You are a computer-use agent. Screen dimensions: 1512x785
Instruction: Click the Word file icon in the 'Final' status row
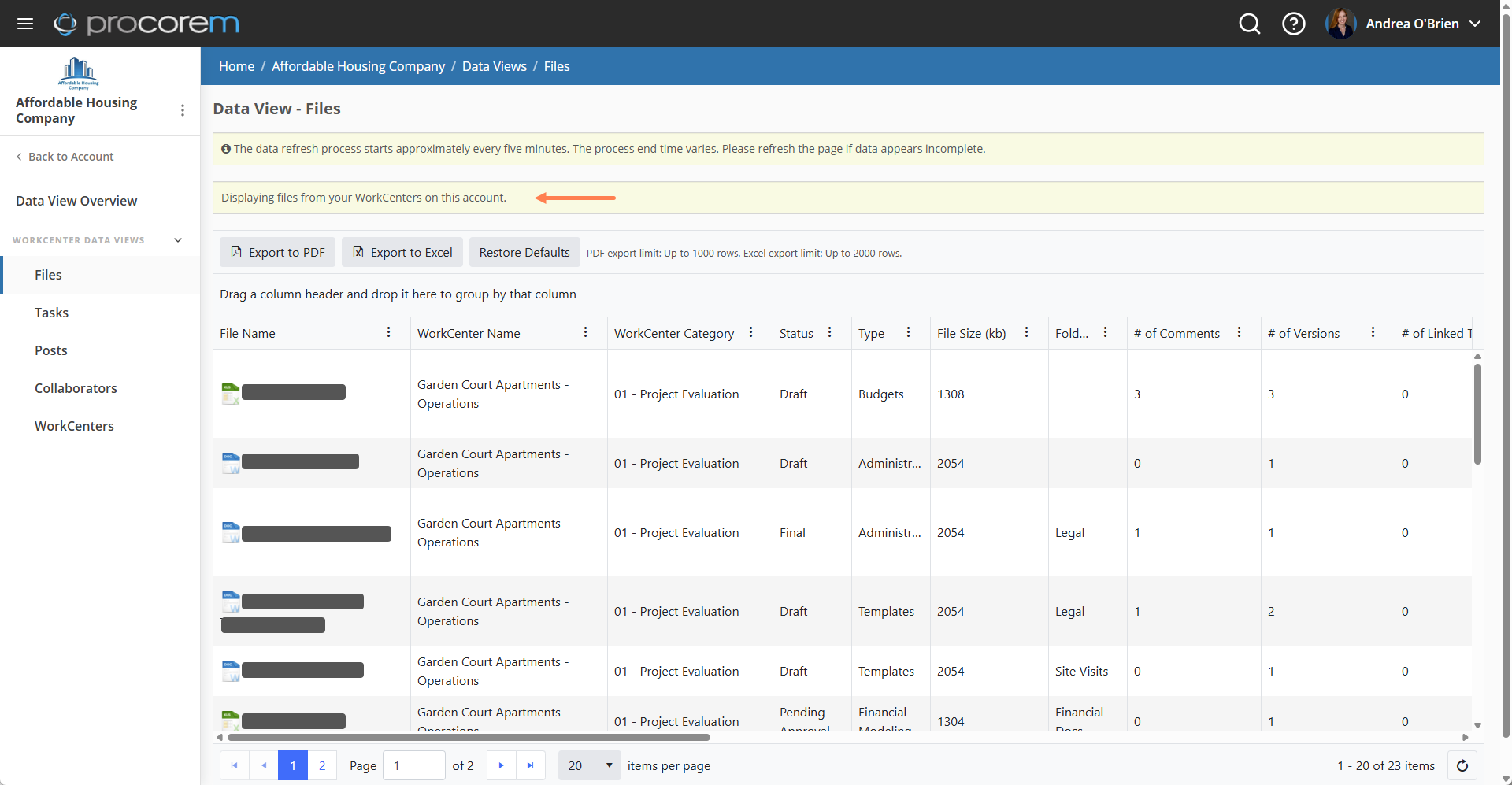click(231, 532)
